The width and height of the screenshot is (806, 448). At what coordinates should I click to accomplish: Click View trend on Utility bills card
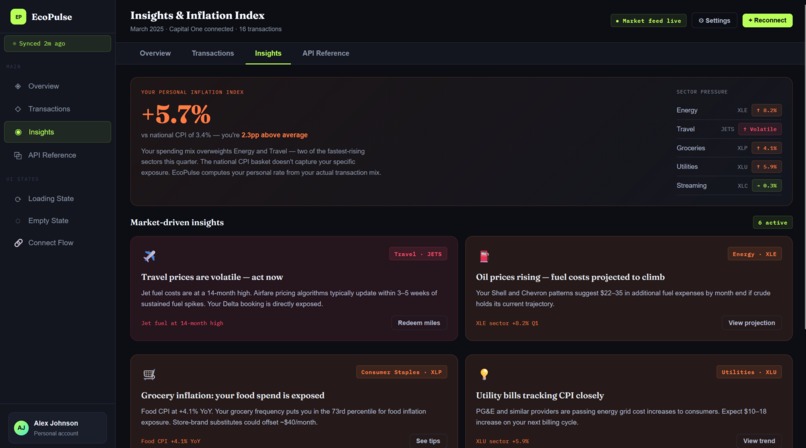759,441
